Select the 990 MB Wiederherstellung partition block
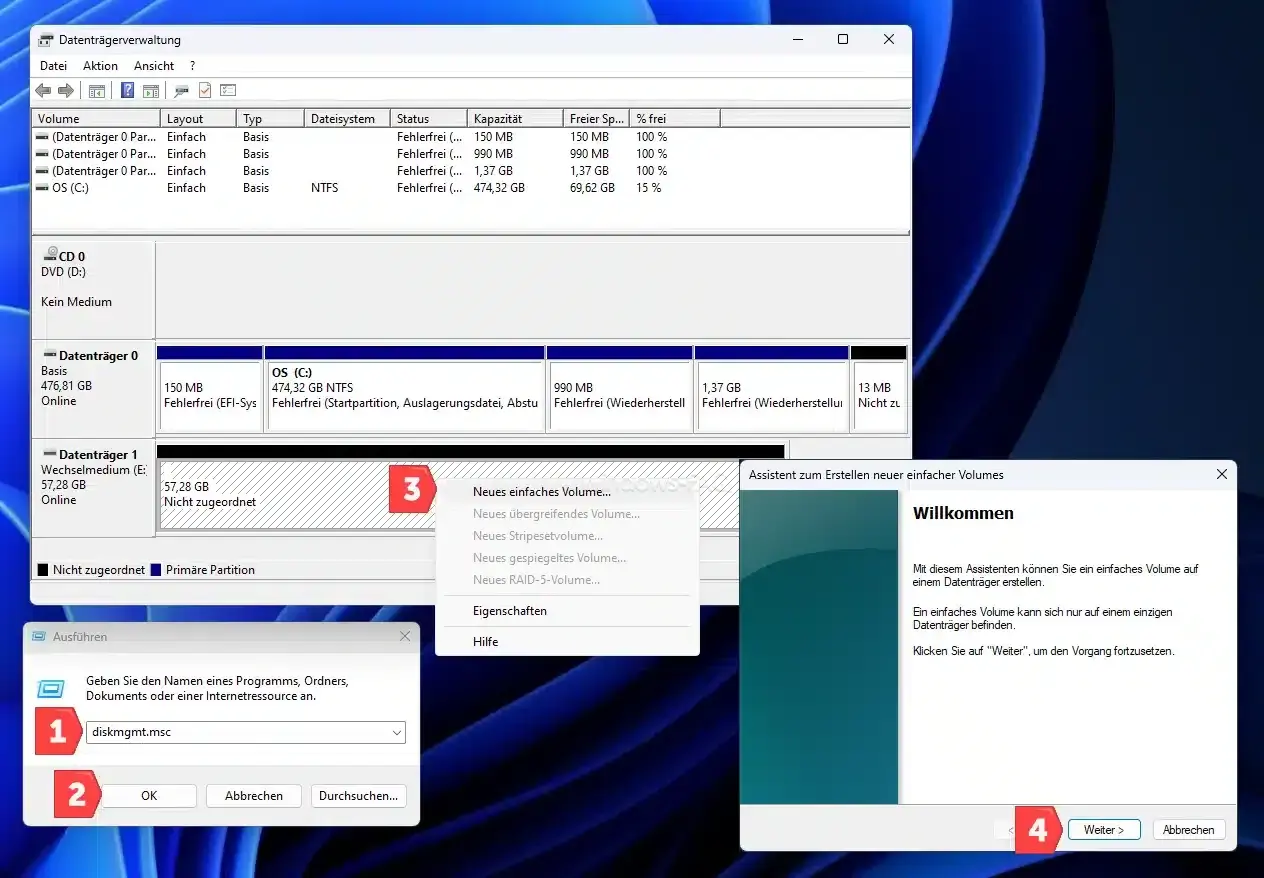 pos(620,389)
